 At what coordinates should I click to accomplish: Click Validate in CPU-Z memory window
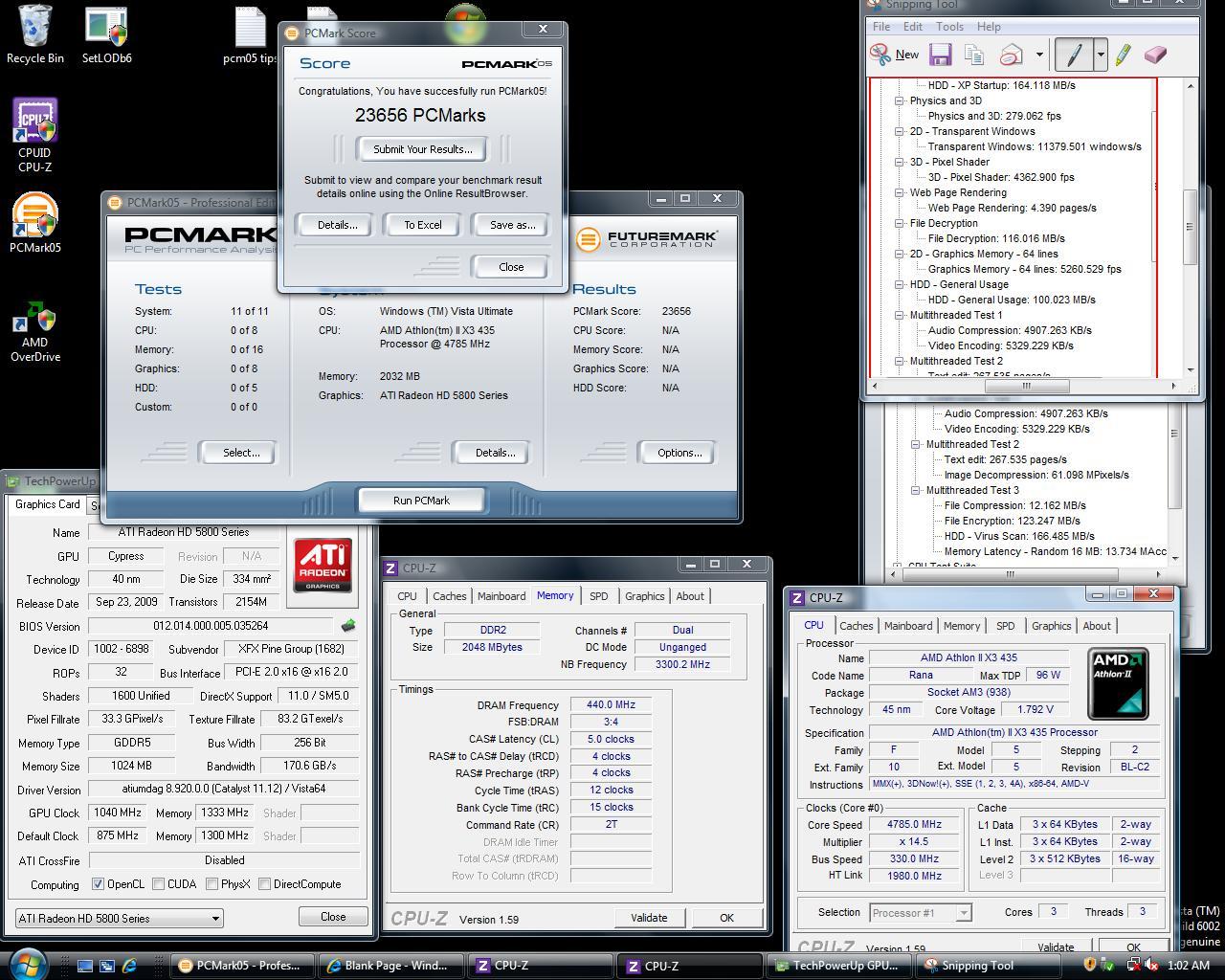click(x=649, y=918)
